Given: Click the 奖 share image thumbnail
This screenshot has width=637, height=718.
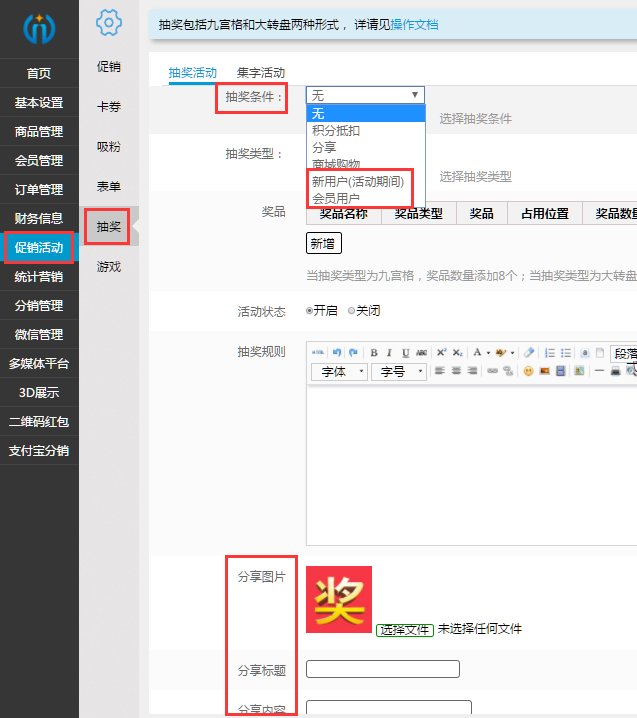Looking at the screenshot, I should 339,599.
